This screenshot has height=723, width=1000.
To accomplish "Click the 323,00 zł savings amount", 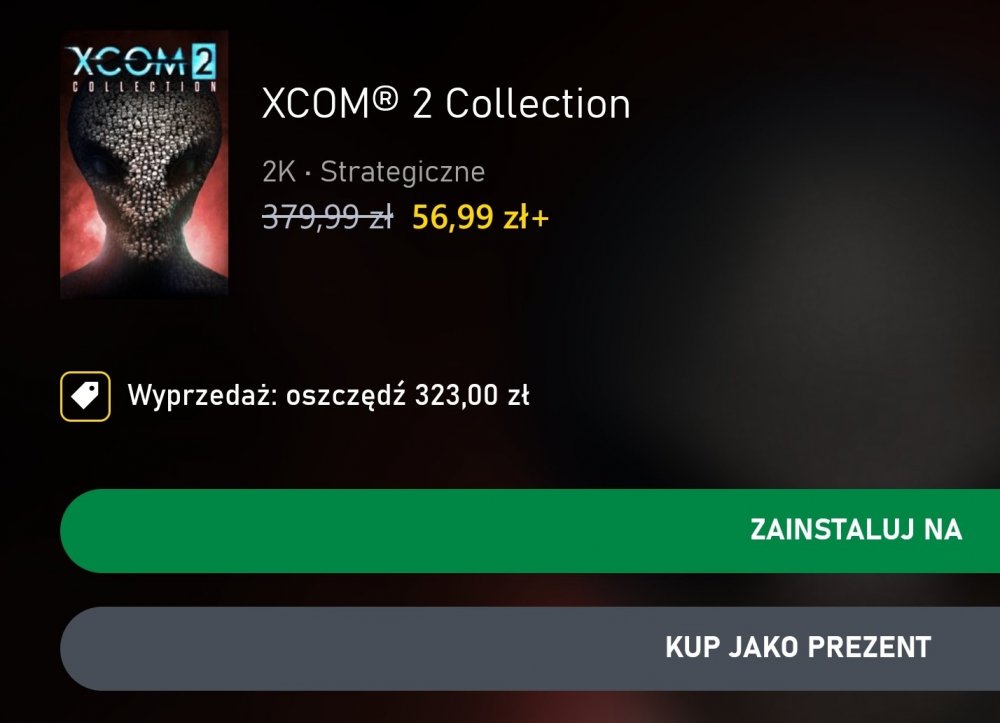I will (472, 395).
